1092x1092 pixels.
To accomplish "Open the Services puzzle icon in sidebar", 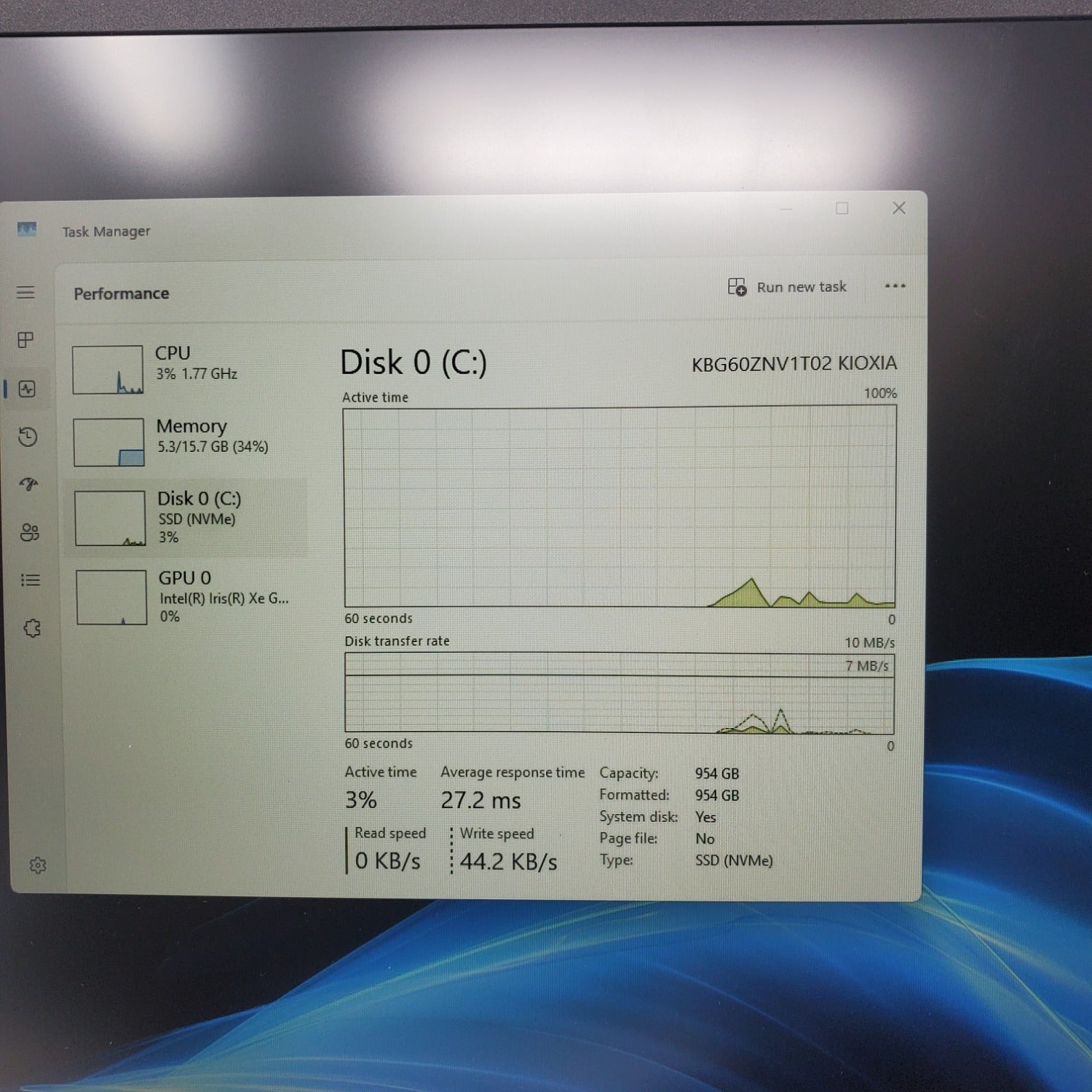I will [x=32, y=628].
